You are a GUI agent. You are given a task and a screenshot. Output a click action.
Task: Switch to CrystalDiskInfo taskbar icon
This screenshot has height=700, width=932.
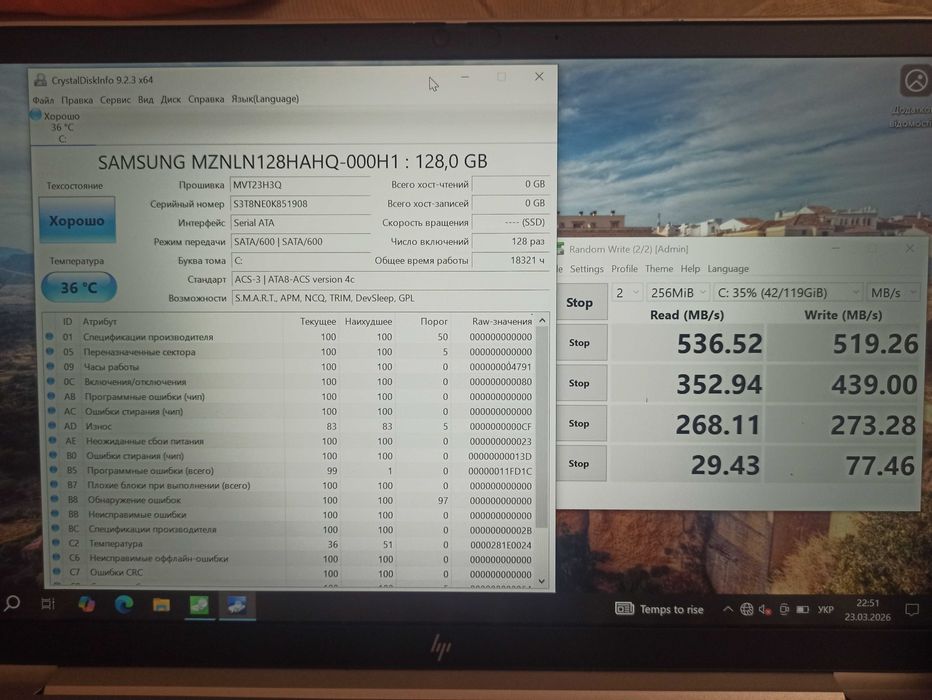click(x=237, y=606)
